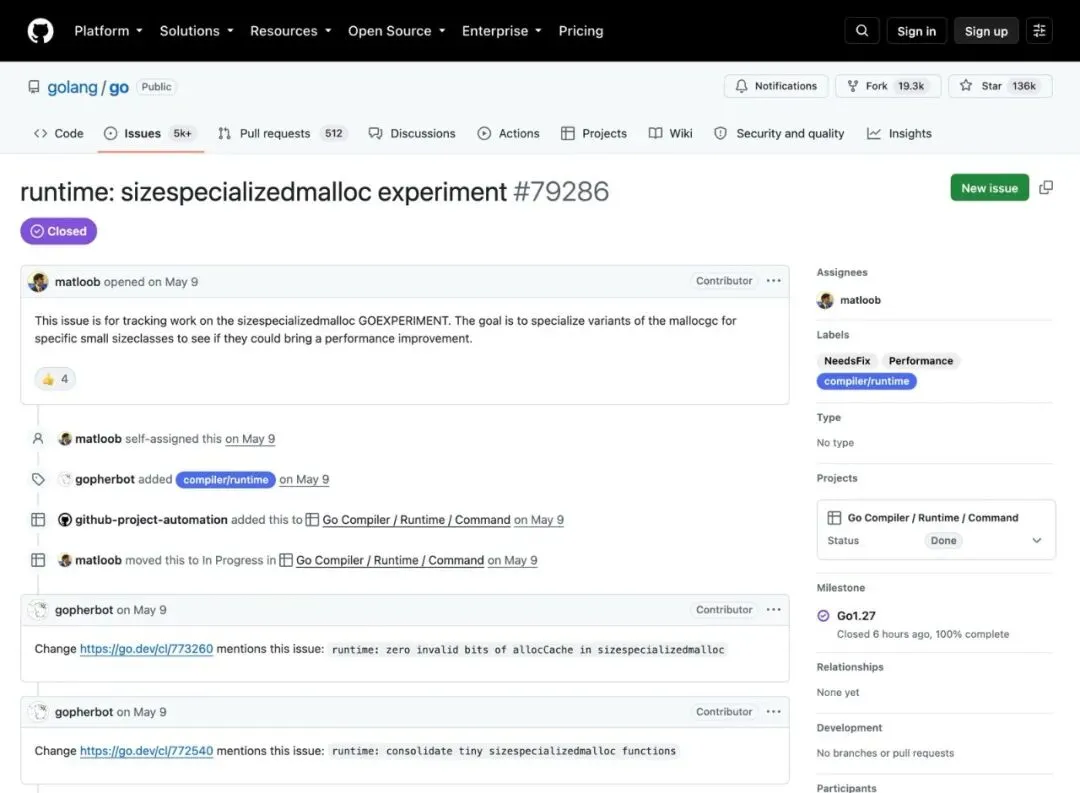The height and width of the screenshot is (793, 1080).
Task: Open the golang owner link
Action: [72, 87]
